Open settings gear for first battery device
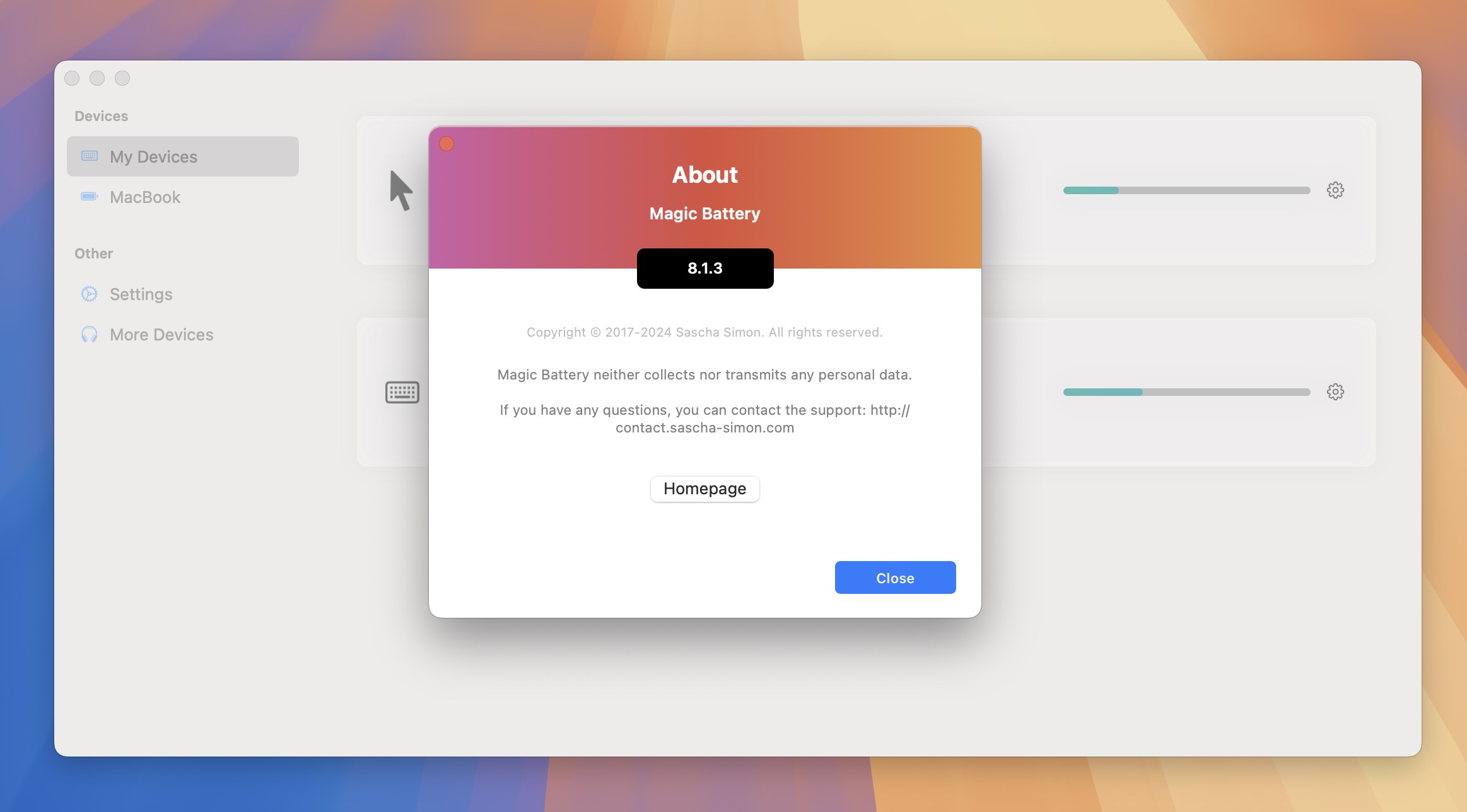This screenshot has width=1467, height=812. point(1335,190)
